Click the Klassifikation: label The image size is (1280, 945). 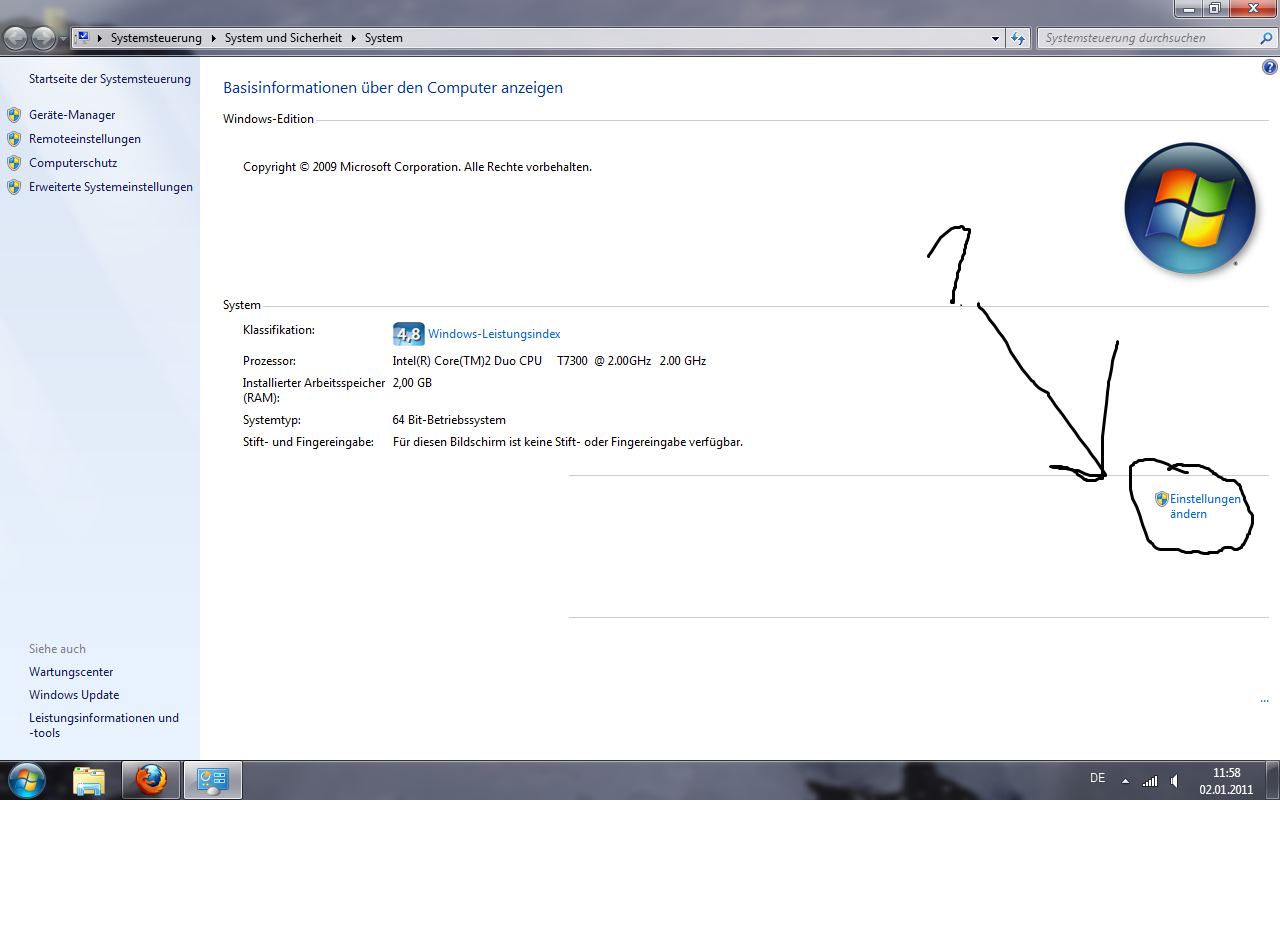pyautogui.click(x=279, y=330)
